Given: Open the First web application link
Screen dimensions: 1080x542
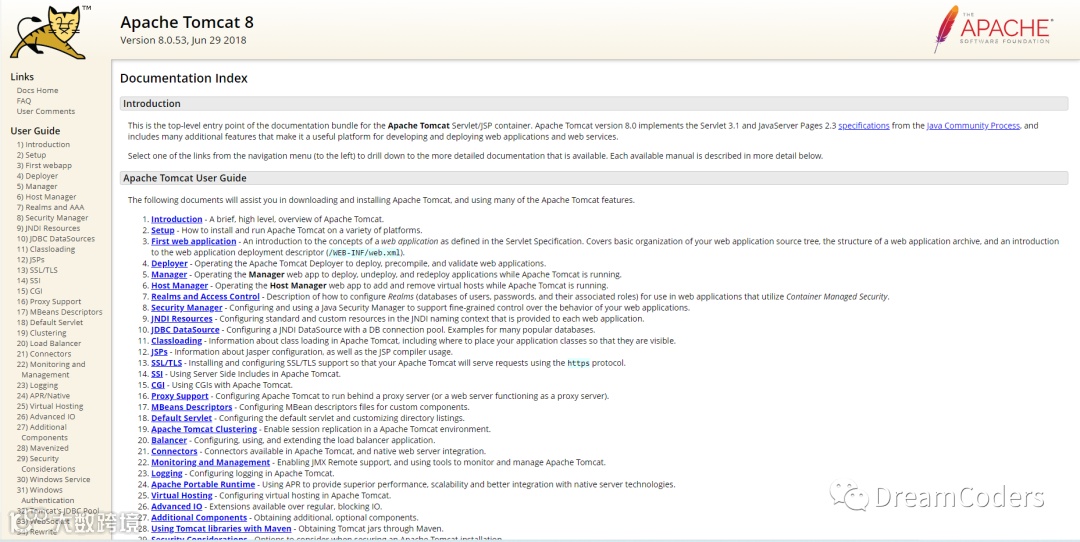Looking at the screenshot, I should coord(194,241).
